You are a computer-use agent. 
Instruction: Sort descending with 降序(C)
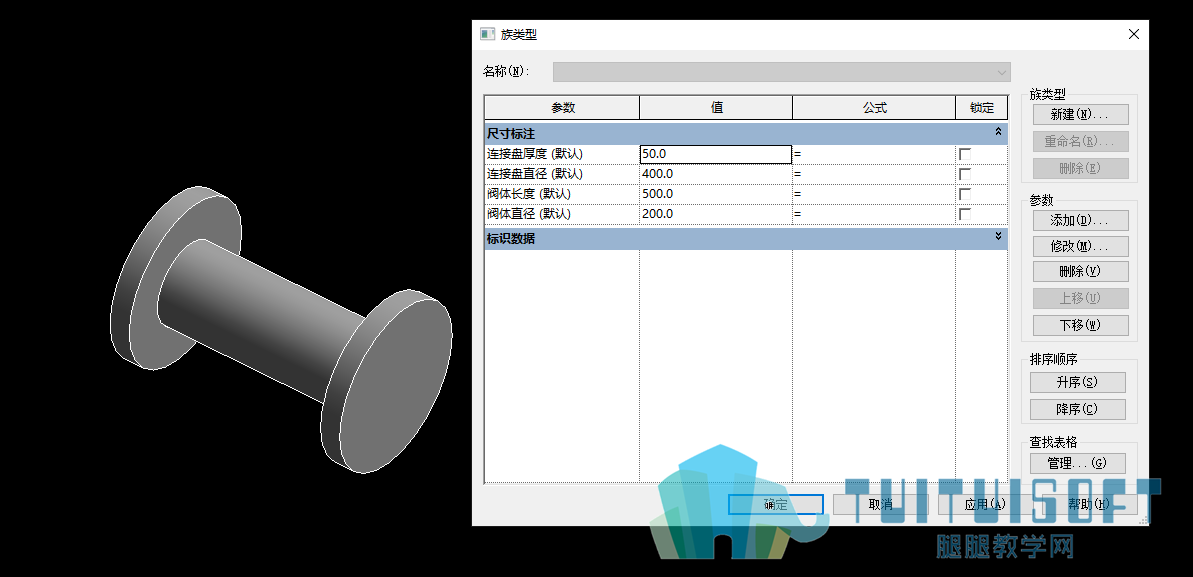[x=1077, y=409]
